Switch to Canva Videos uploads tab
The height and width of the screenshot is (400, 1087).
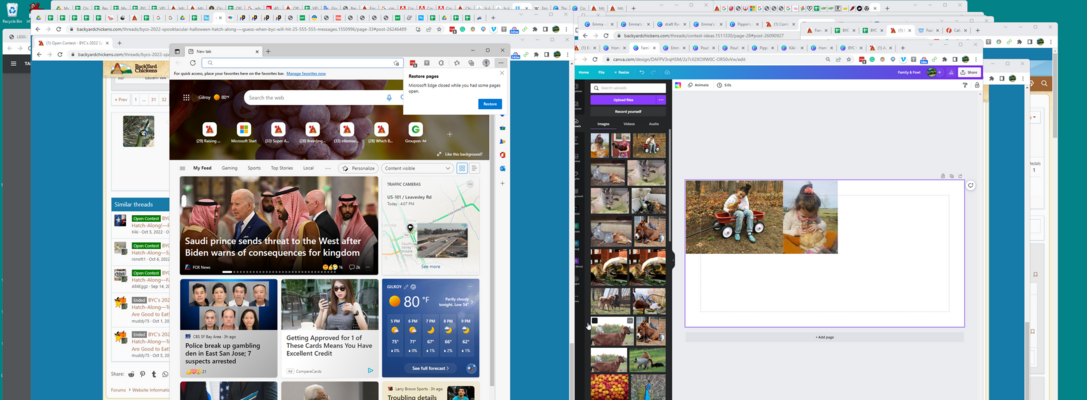[x=629, y=123]
